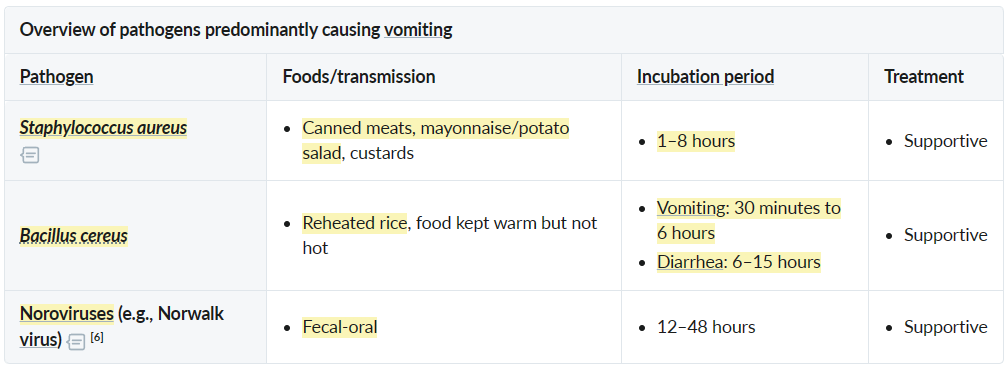Screen dimensions: 1008x366
Task: Click highlighted Fecal-oral transmission text
Action: click(x=339, y=327)
